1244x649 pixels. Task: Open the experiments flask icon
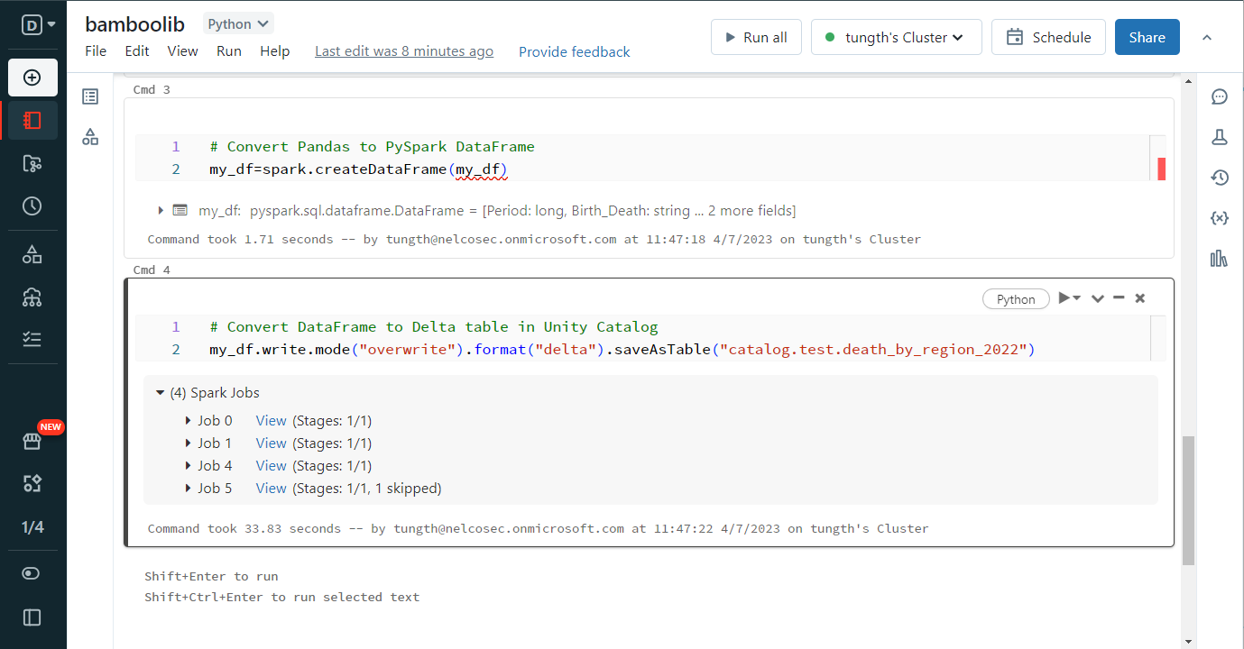1219,138
